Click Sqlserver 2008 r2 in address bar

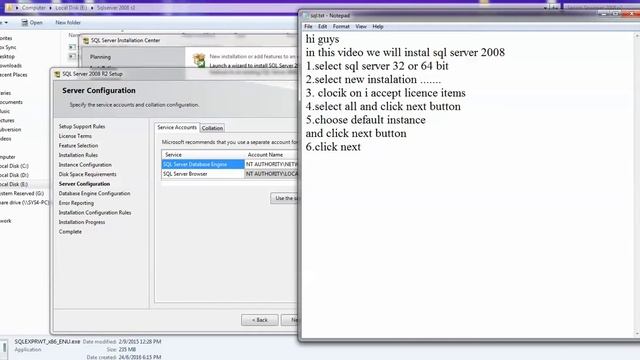click(116, 8)
